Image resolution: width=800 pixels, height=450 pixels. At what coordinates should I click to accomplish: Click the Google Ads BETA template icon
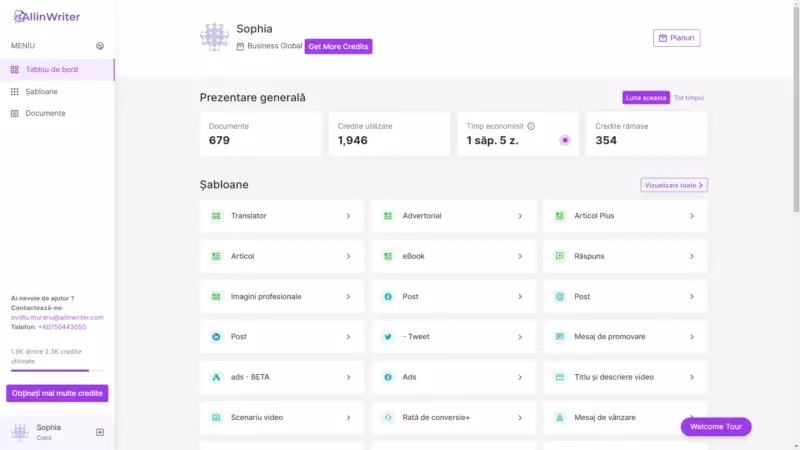coord(216,377)
